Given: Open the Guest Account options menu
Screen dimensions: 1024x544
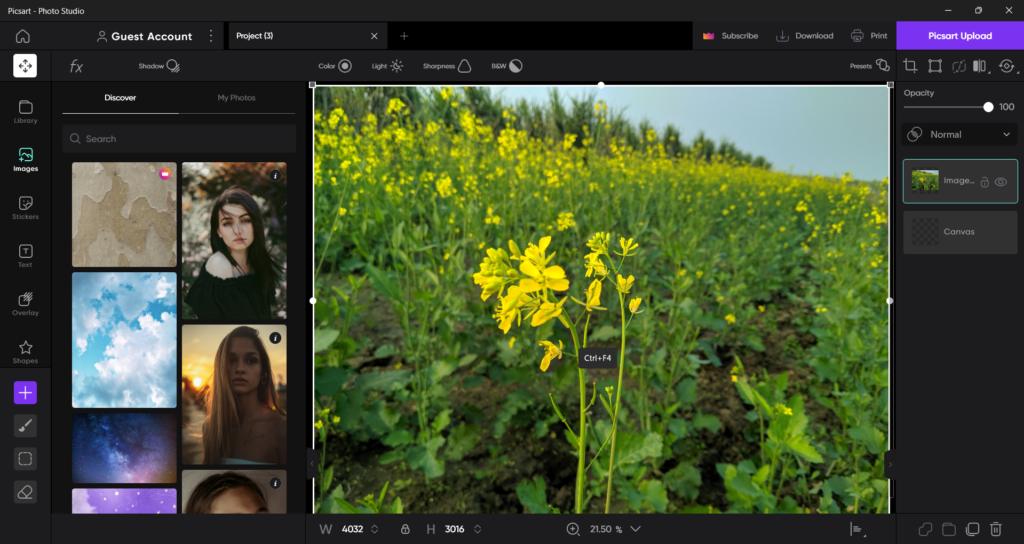Looking at the screenshot, I should 211,36.
